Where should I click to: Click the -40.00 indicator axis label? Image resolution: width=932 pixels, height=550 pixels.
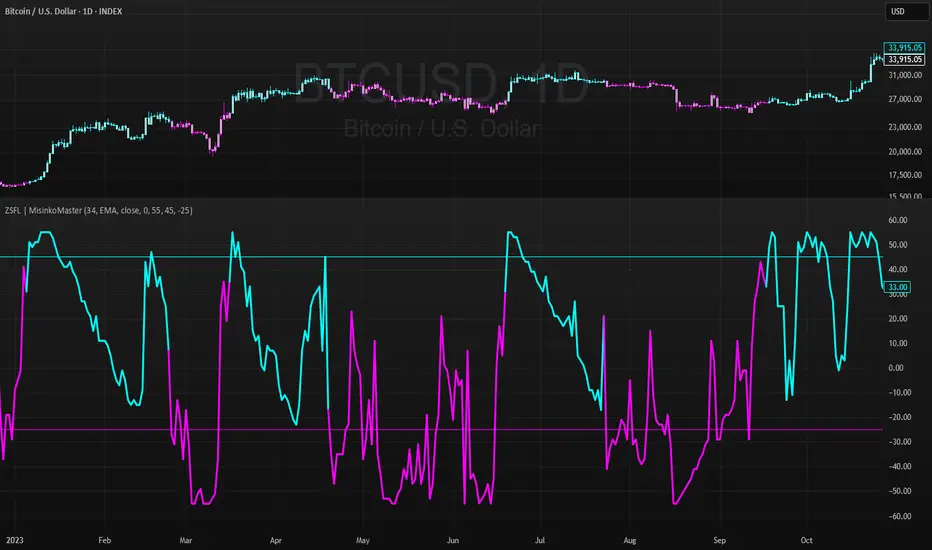[899, 467]
